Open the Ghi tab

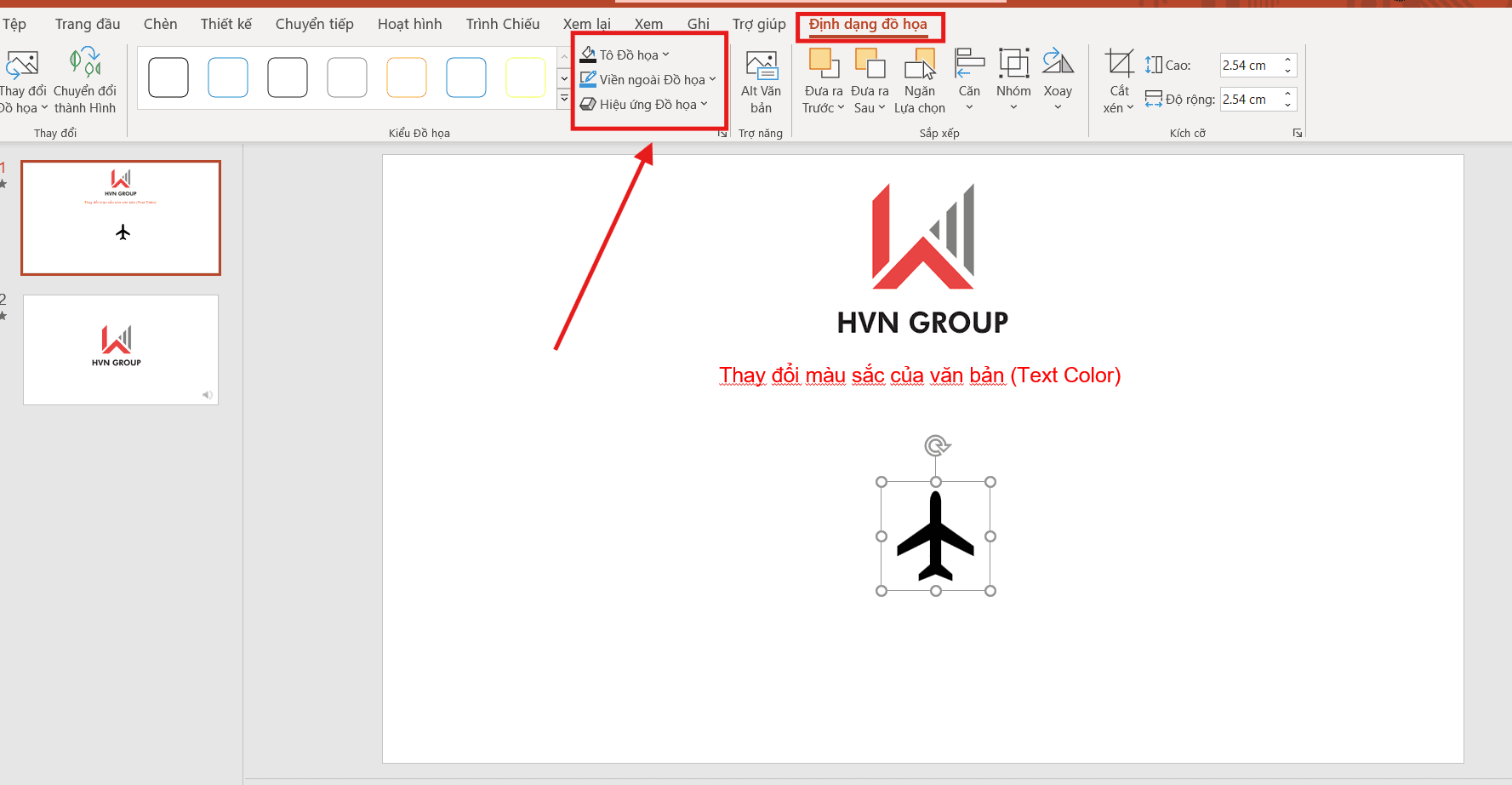coord(699,24)
